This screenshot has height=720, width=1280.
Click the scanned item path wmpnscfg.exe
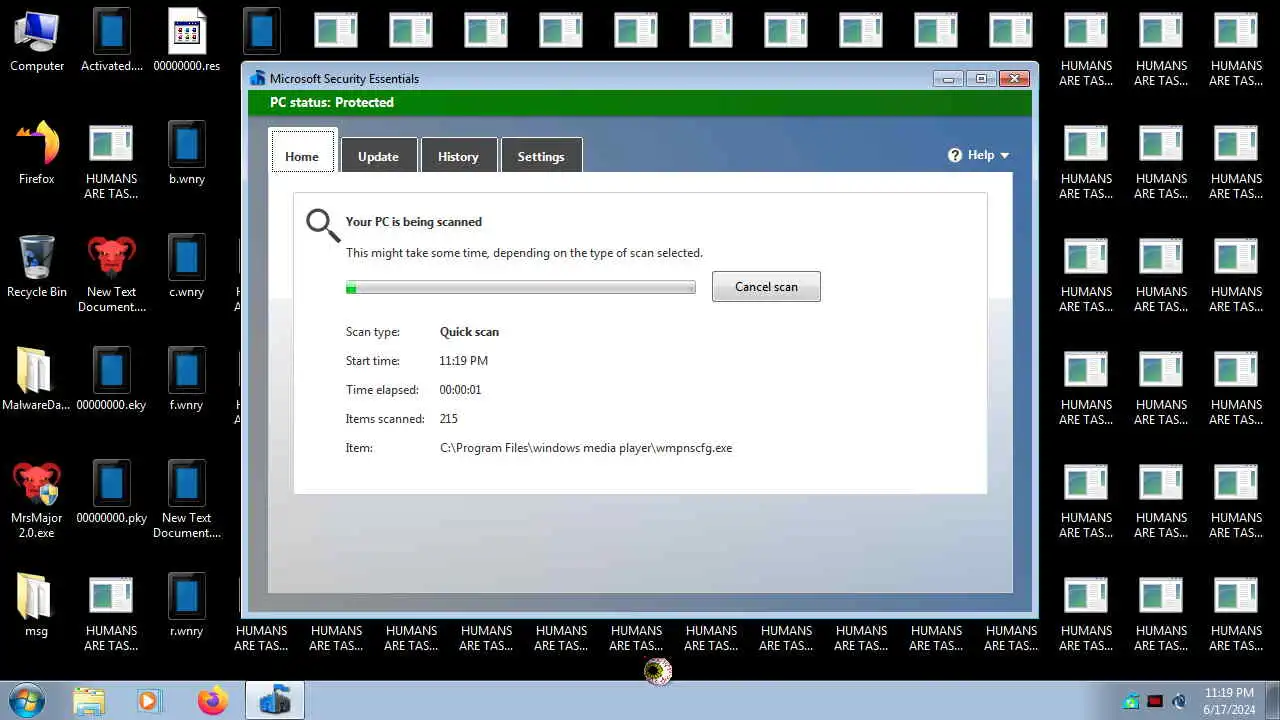click(x=586, y=448)
